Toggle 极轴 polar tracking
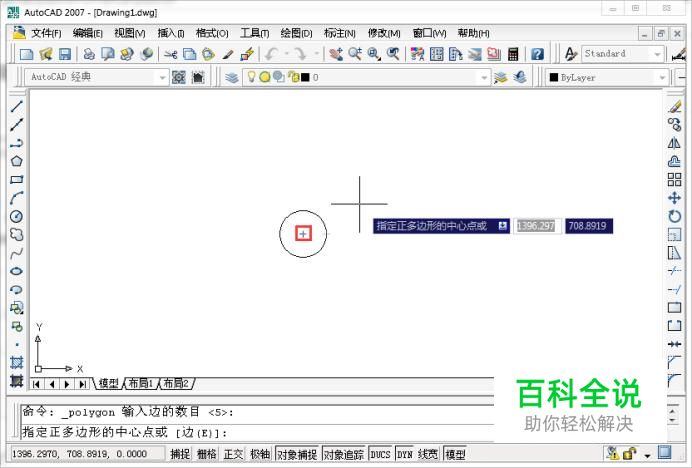The width and height of the screenshot is (692, 468). (260, 454)
